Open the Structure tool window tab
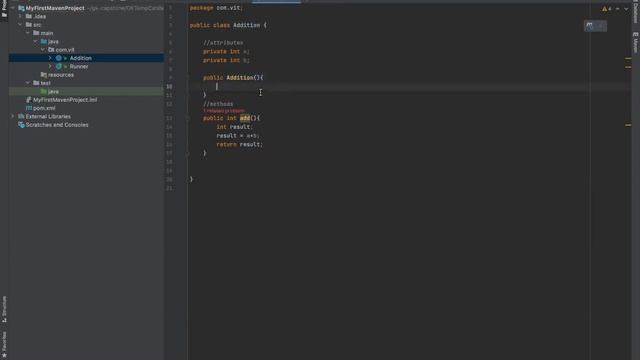The width and height of the screenshot is (640, 360). point(4,309)
